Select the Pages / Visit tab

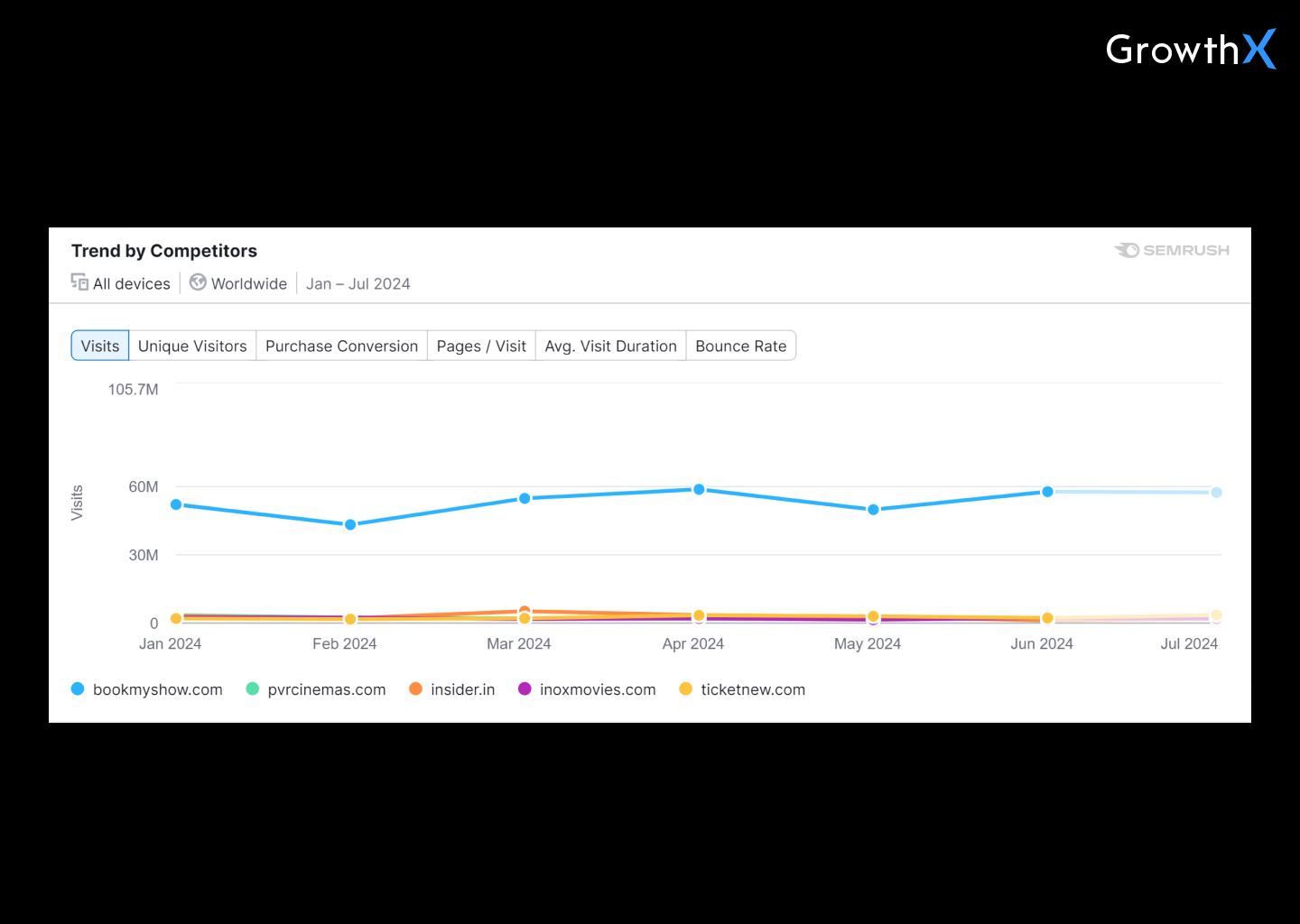tap(481, 346)
